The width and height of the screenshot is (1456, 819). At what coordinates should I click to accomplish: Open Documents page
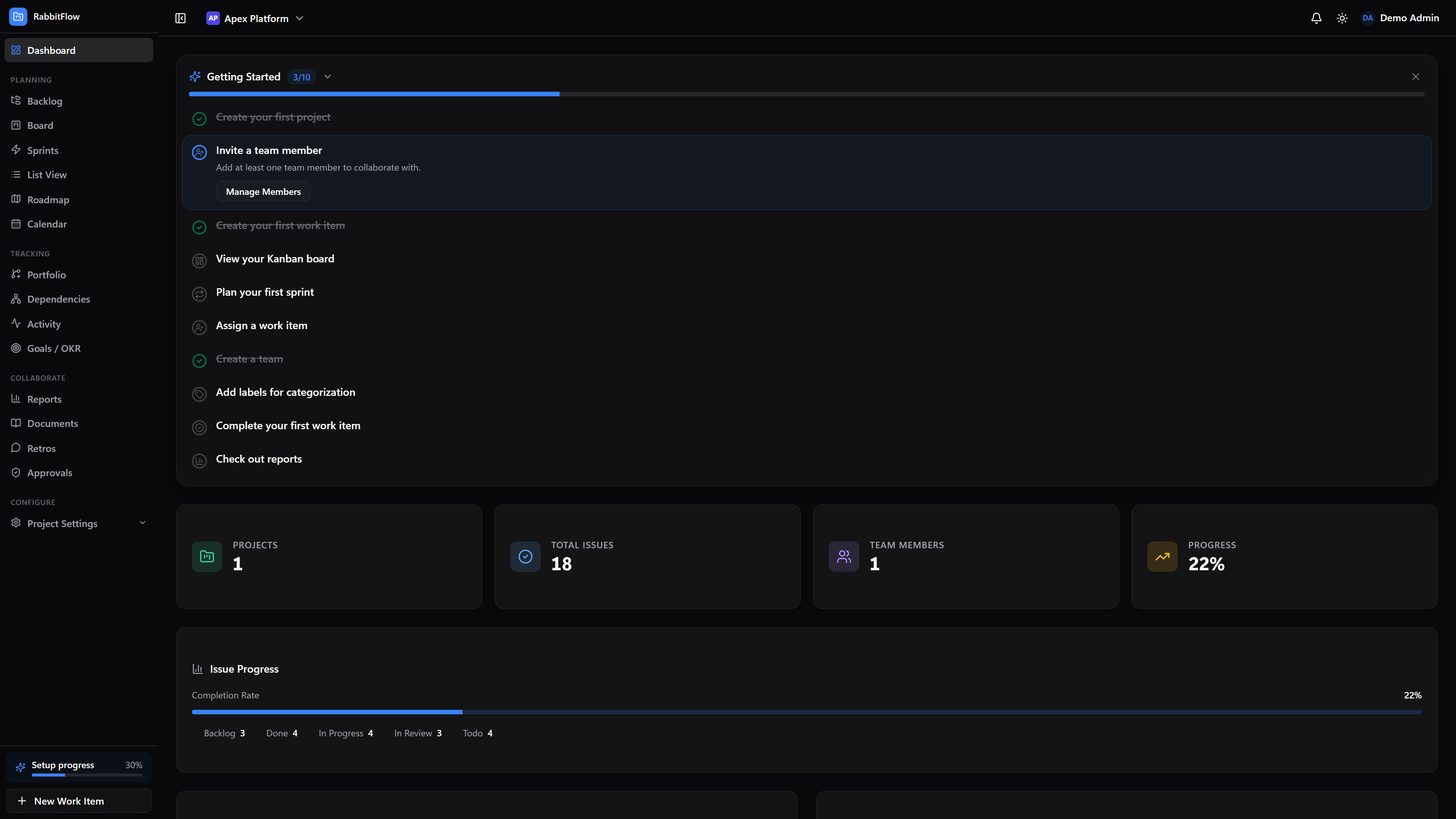coord(78,424)
